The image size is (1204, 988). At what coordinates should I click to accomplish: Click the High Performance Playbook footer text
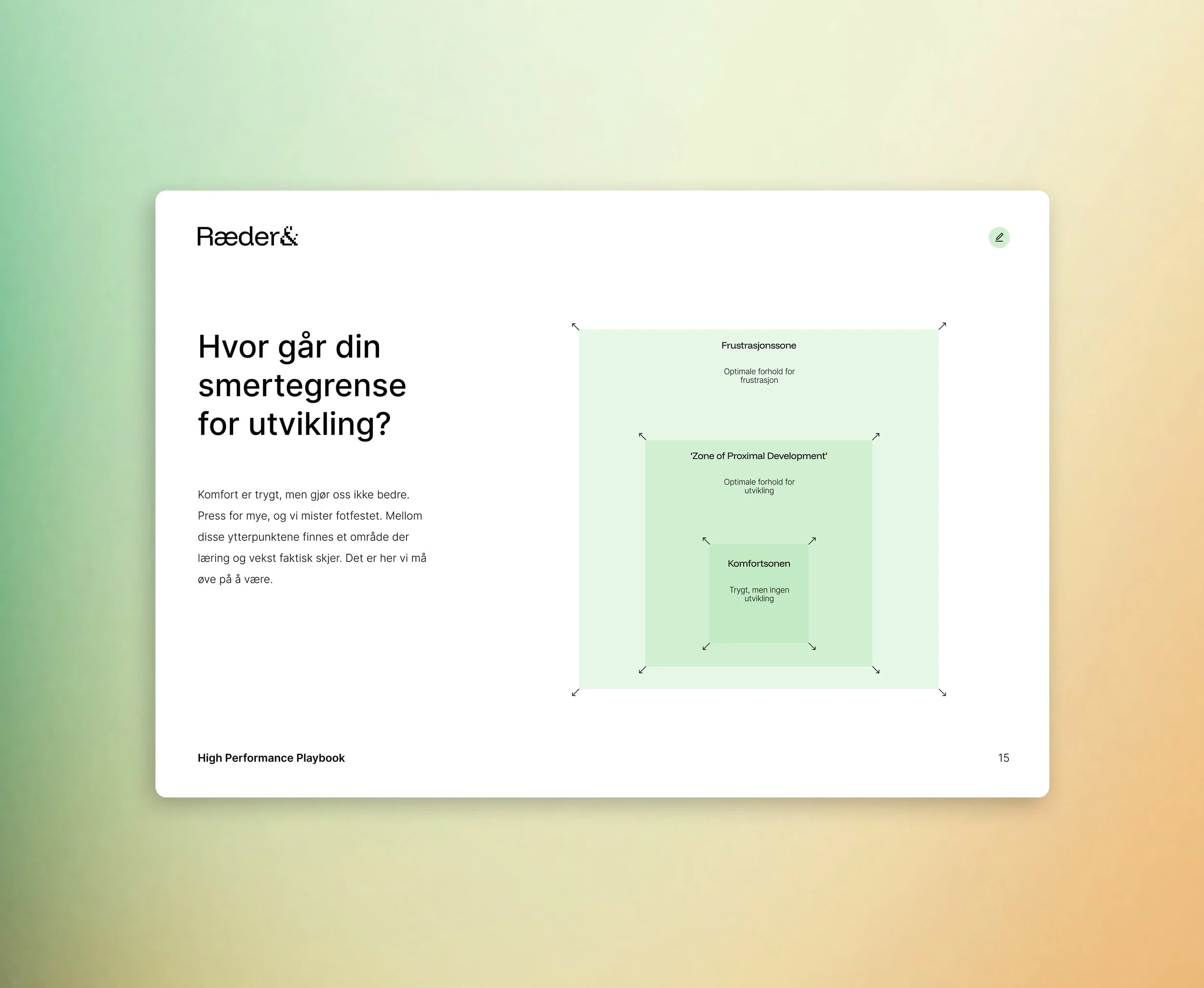[271, 757]
